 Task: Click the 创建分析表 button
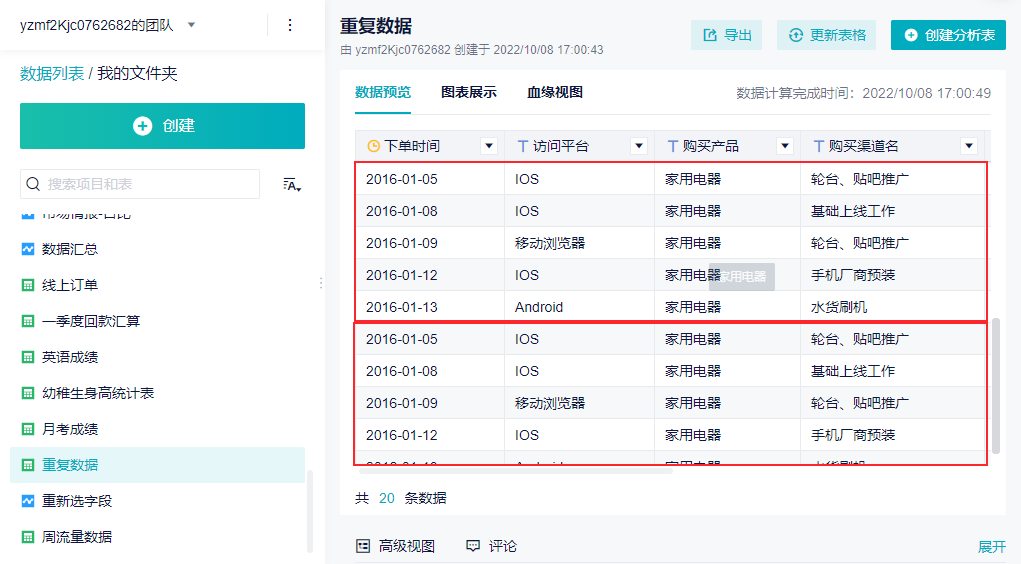coord(948,35)
